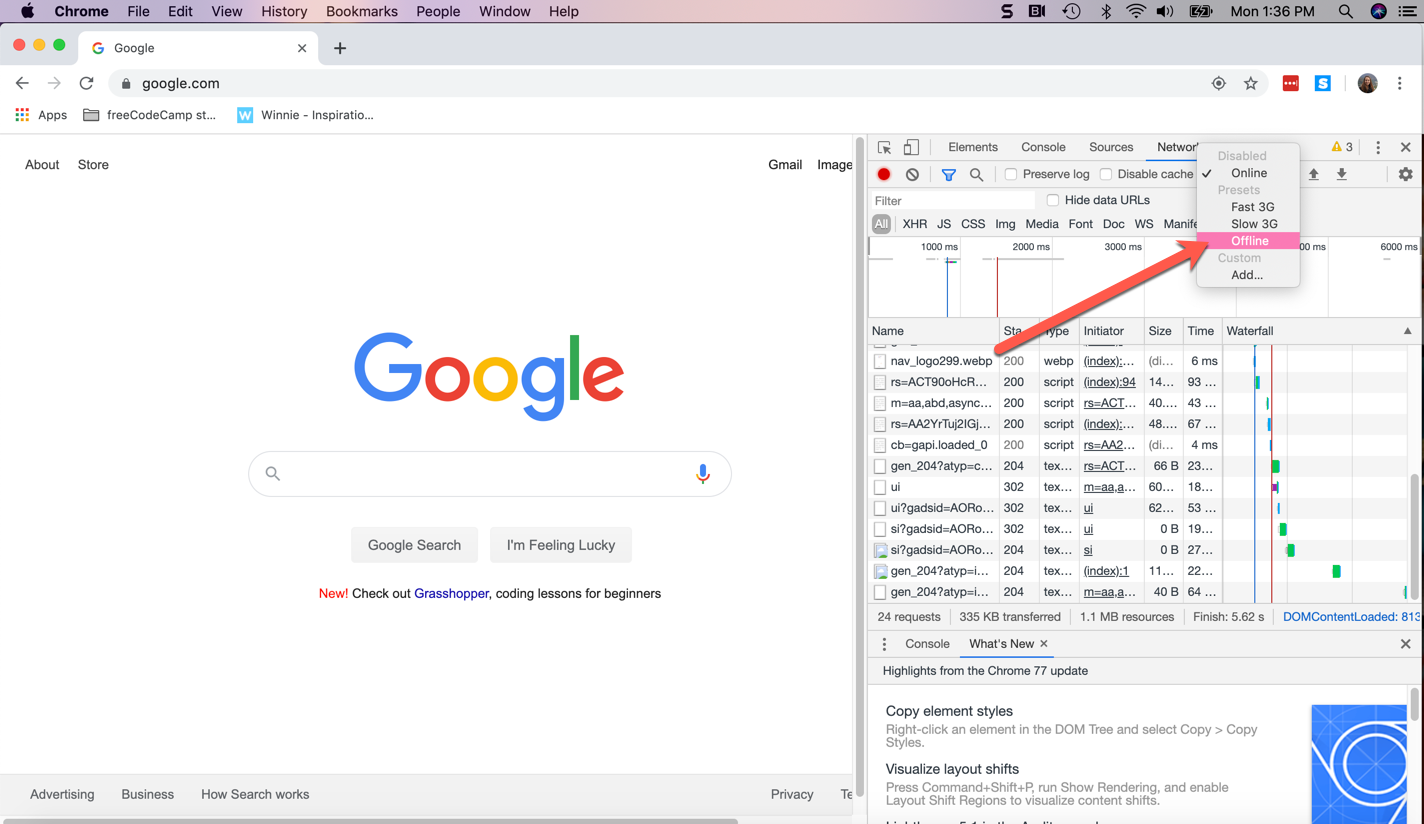Select the nav_logo299.webp row checkbox icon

[880, 361]
